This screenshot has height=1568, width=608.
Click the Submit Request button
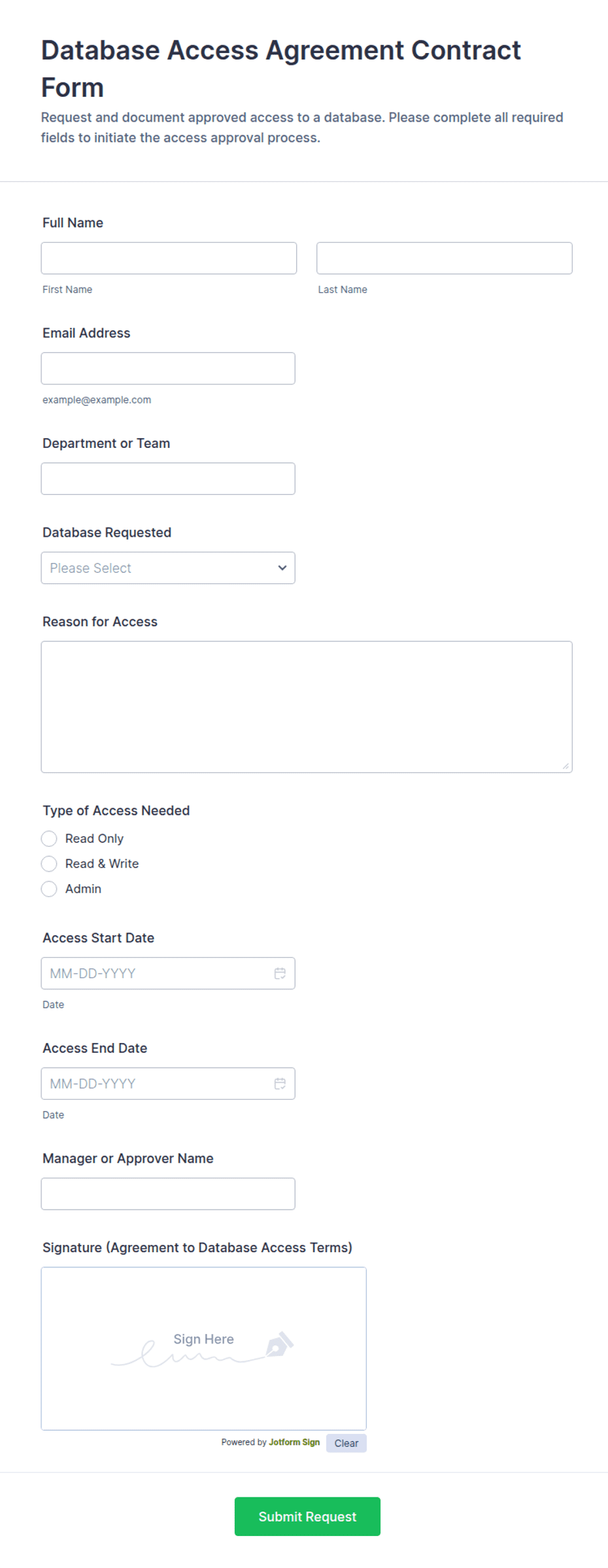click(307, 1516)
